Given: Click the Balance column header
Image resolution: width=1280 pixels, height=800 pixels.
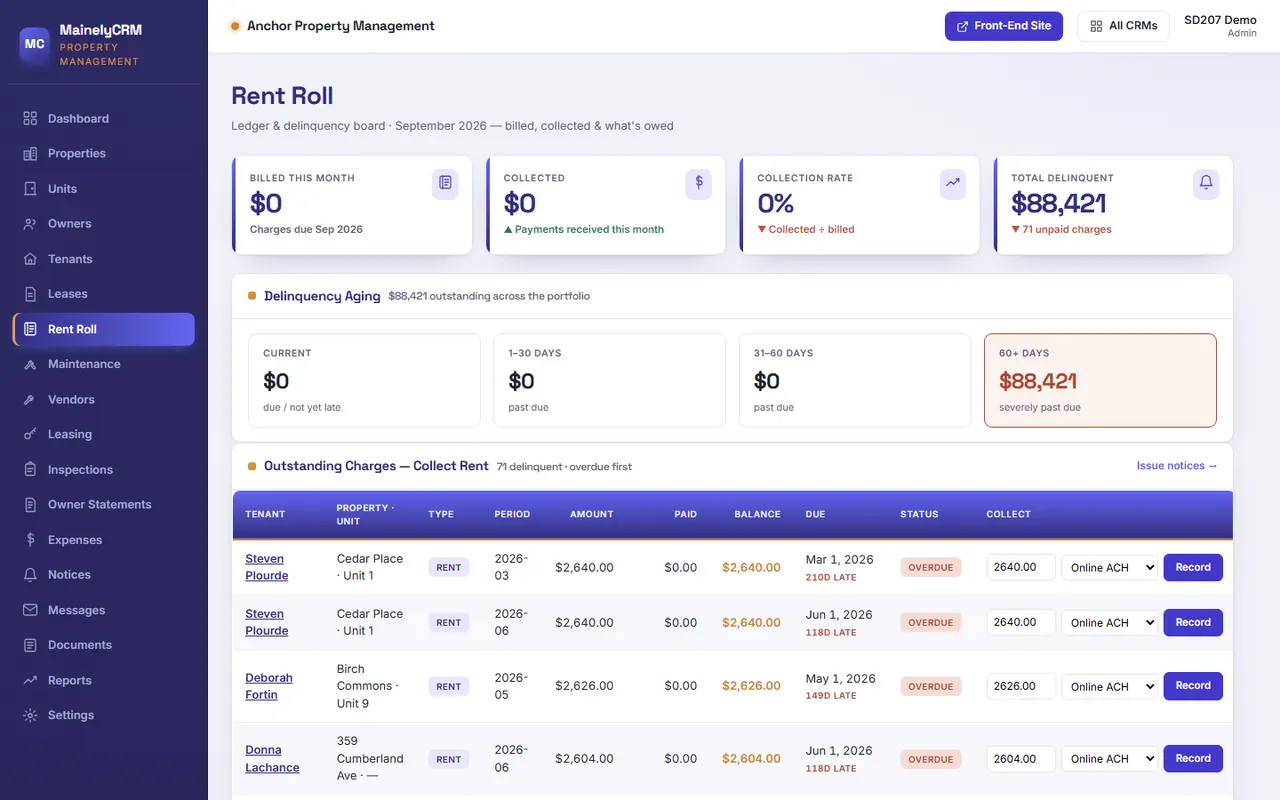Looking at the screenshot, I should pyautogui.click(x=757, y=514).
